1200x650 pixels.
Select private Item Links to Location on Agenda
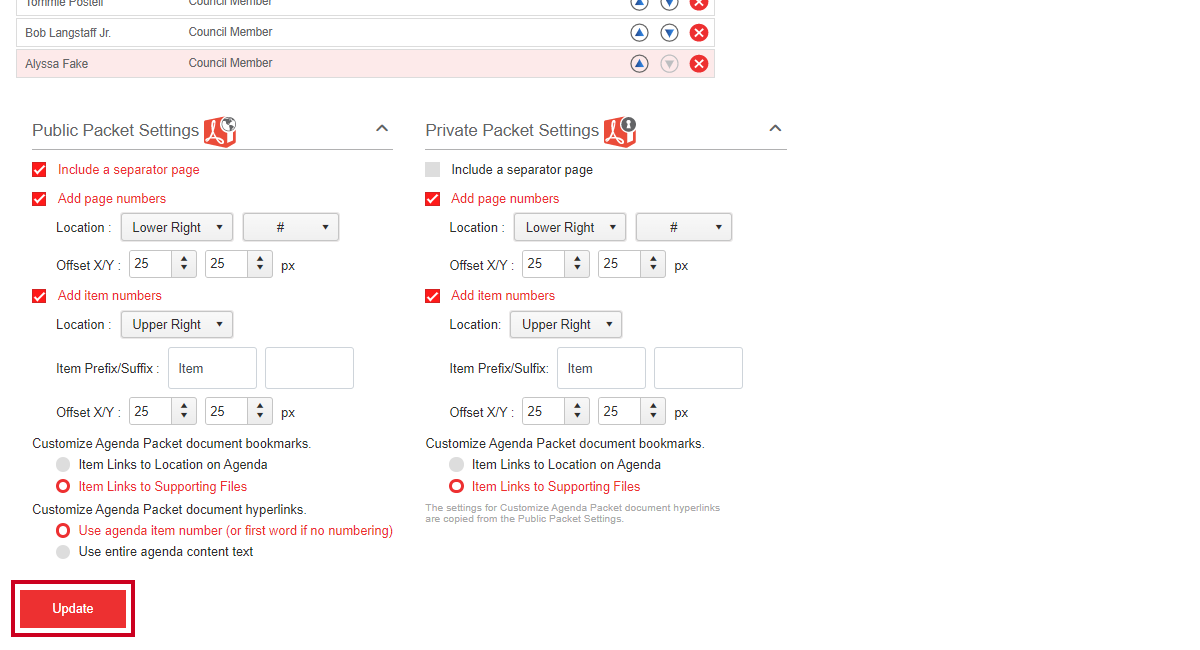coord(456,465)
